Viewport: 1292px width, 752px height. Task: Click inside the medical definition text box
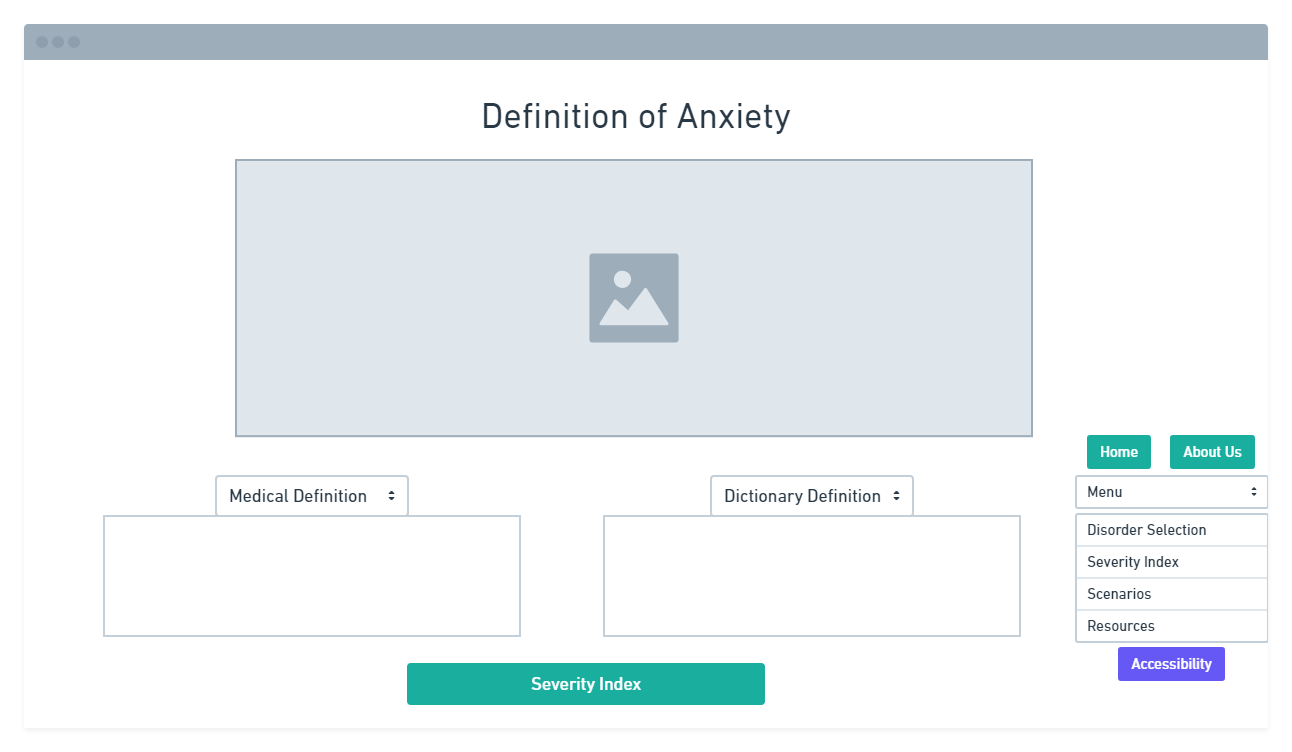pos(312,576)
